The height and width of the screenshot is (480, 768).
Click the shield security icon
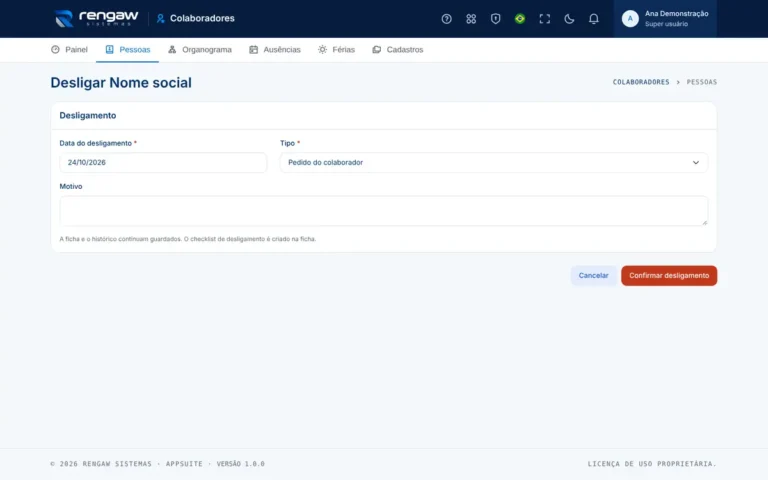pos(495,19)
